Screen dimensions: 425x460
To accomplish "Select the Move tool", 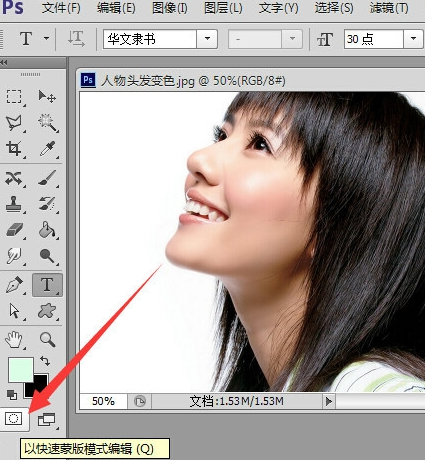I will pos(47,97).
